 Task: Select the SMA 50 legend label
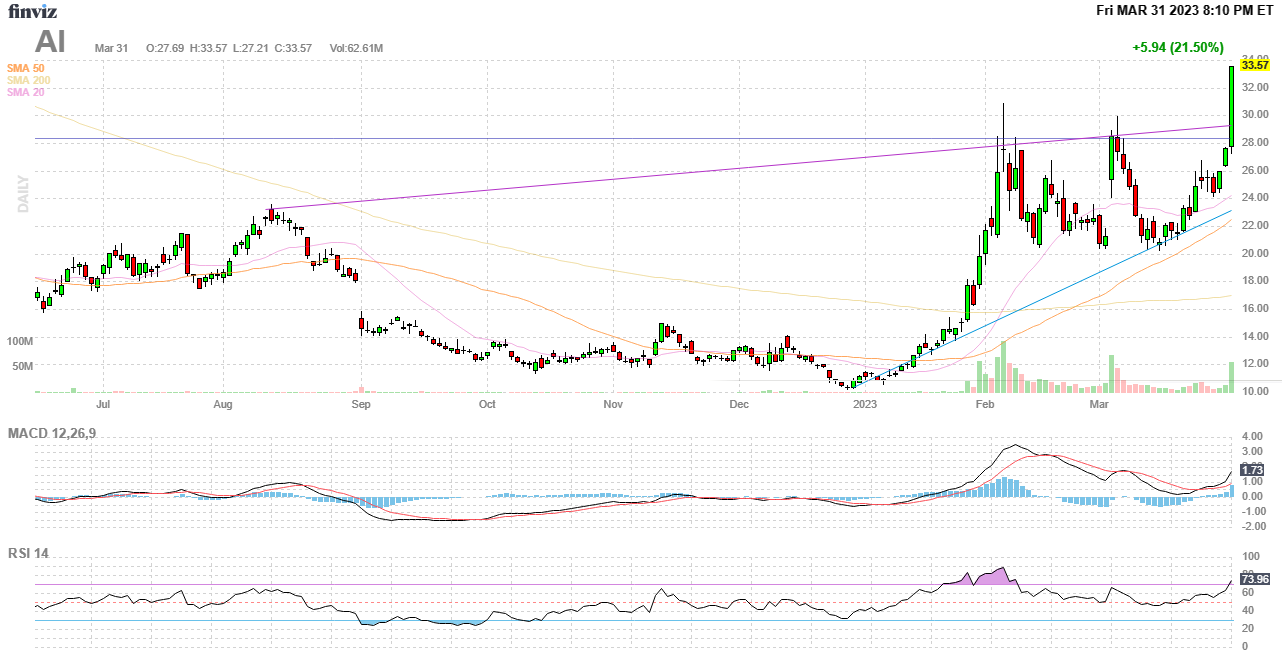[25, 68]
